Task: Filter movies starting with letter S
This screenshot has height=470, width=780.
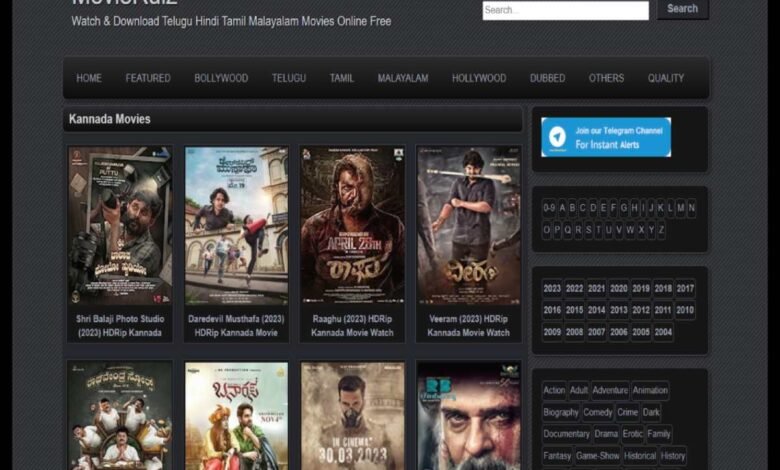Action: (x=588, y=230)
